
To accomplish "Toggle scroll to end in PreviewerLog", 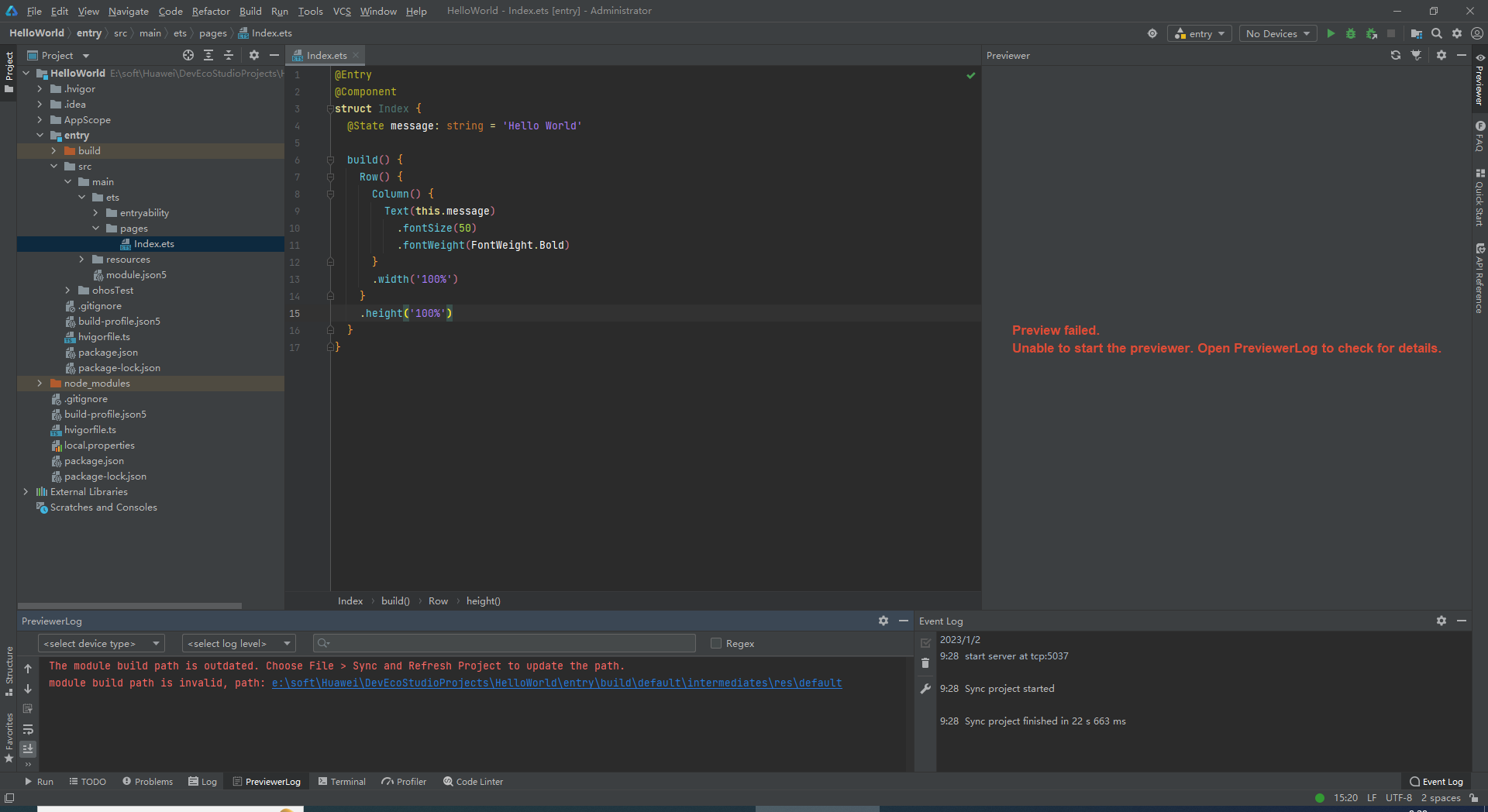I will [x=28, y=748].
